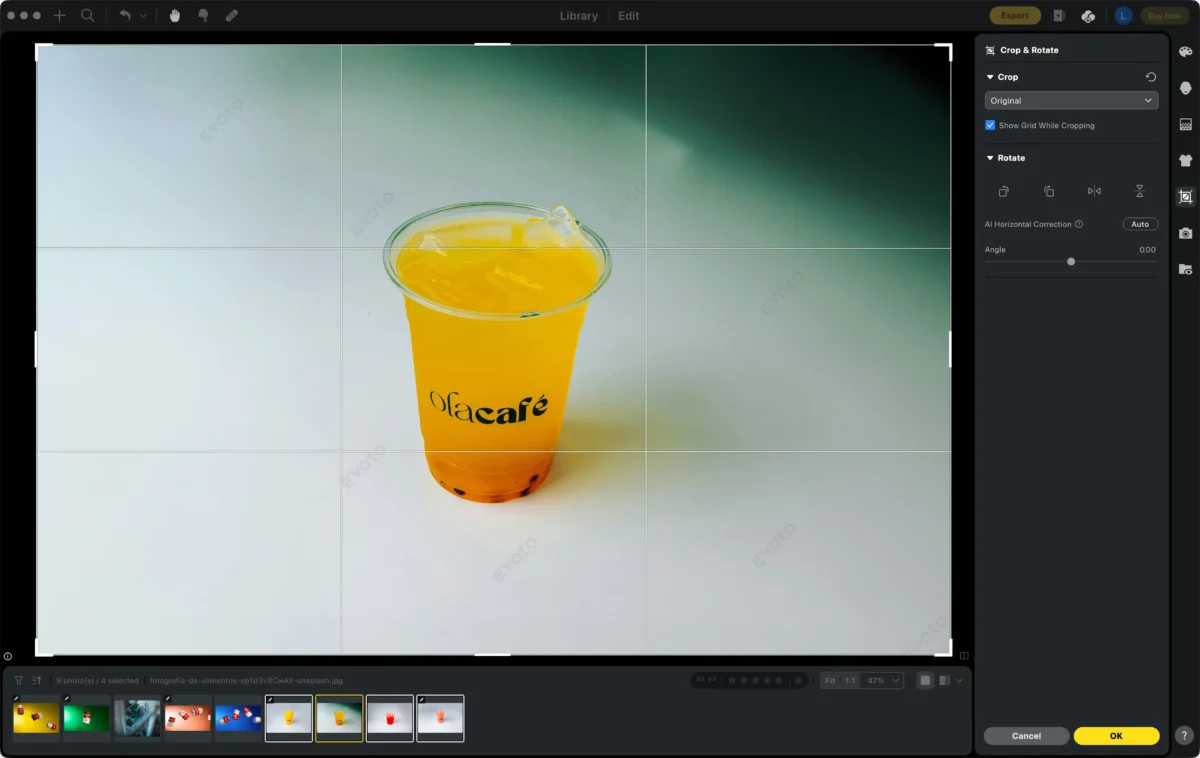Click the Cancel button
Viewport: 1200px width, 758px height.
click(x=1026, y=736)
